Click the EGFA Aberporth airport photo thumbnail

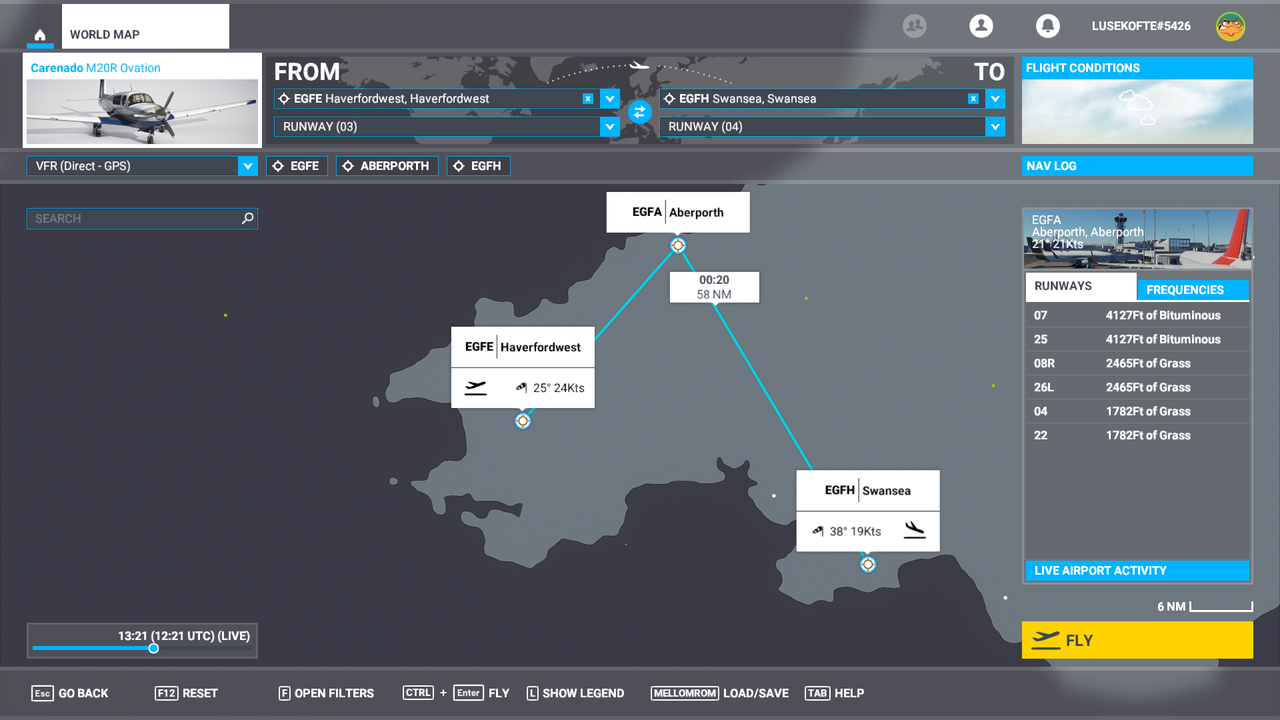click(1137, 238)
